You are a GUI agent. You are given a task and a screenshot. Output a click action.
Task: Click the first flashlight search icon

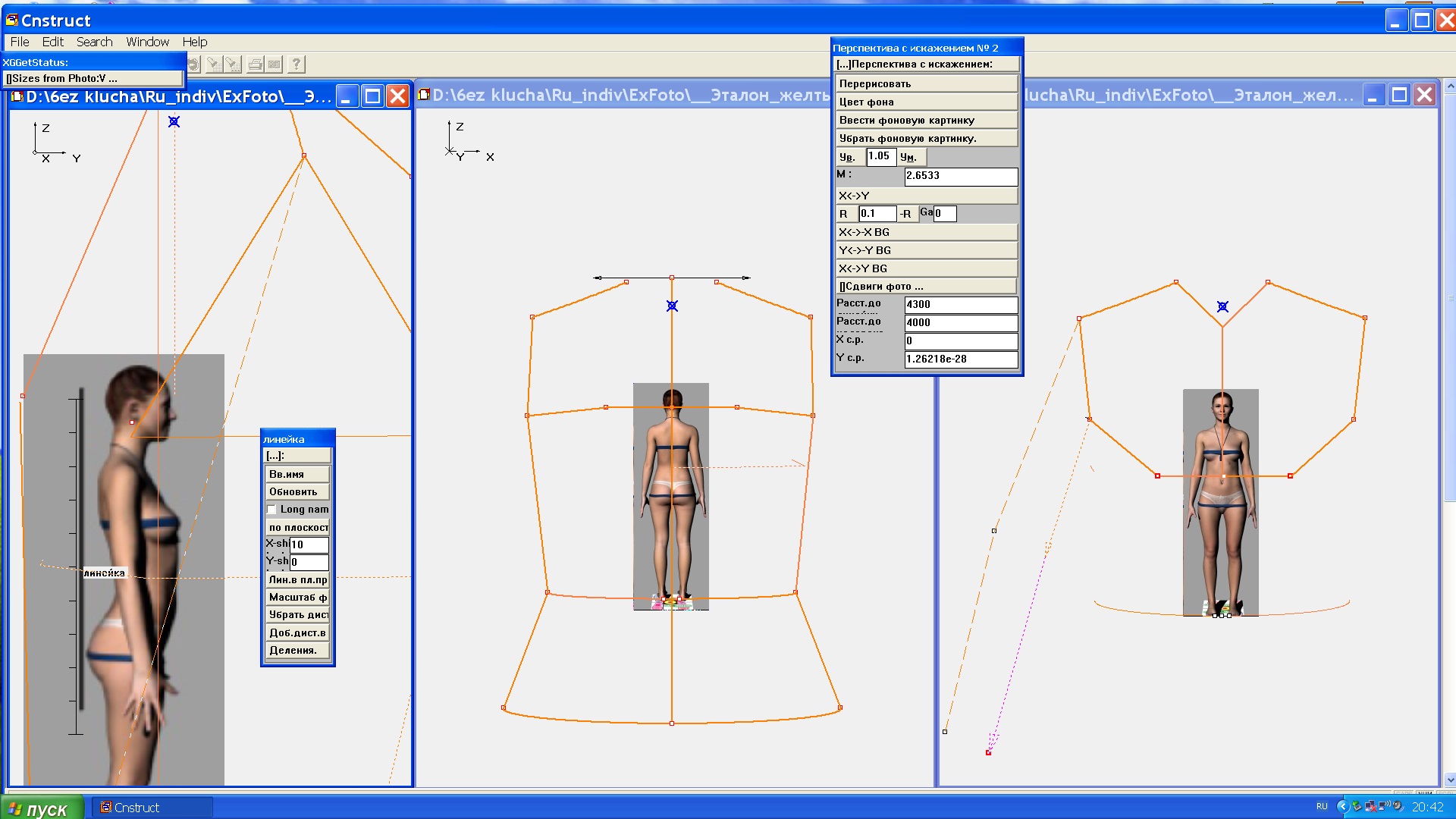[x=214, y=64]
